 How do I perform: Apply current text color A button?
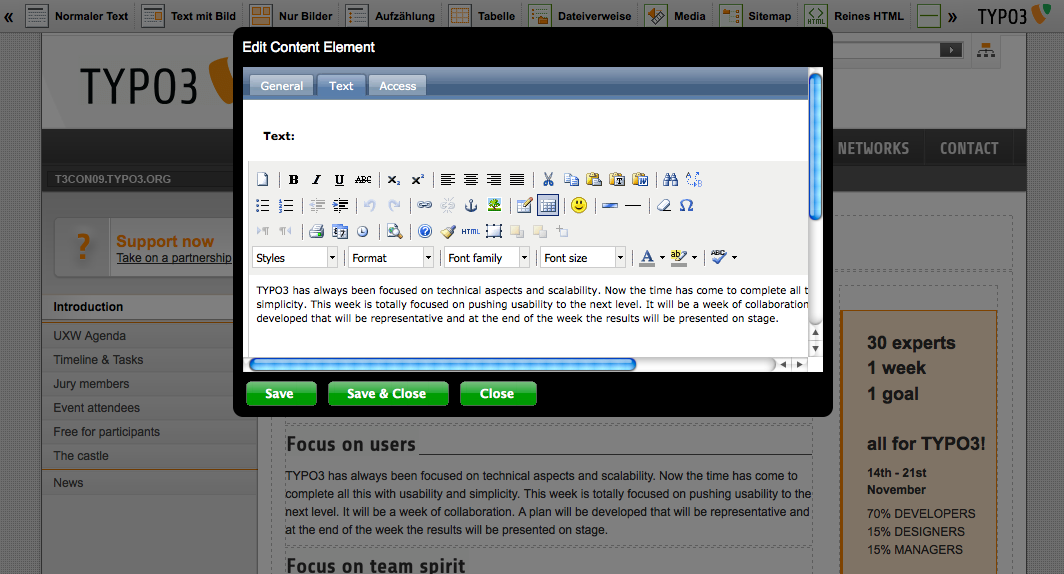pyautogui.click(x=647, y=257)
